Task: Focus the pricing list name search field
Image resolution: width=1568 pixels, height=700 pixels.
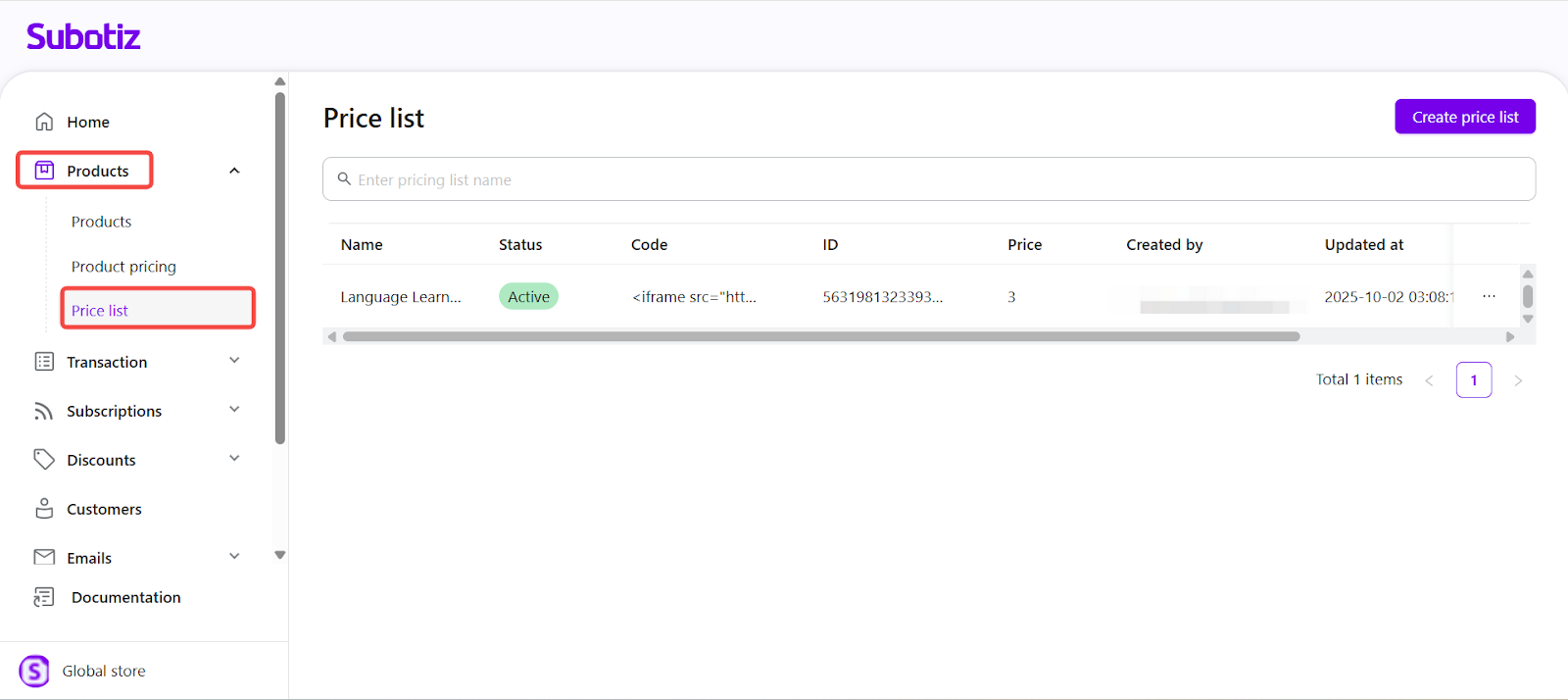Action: (x=929, y=179)
